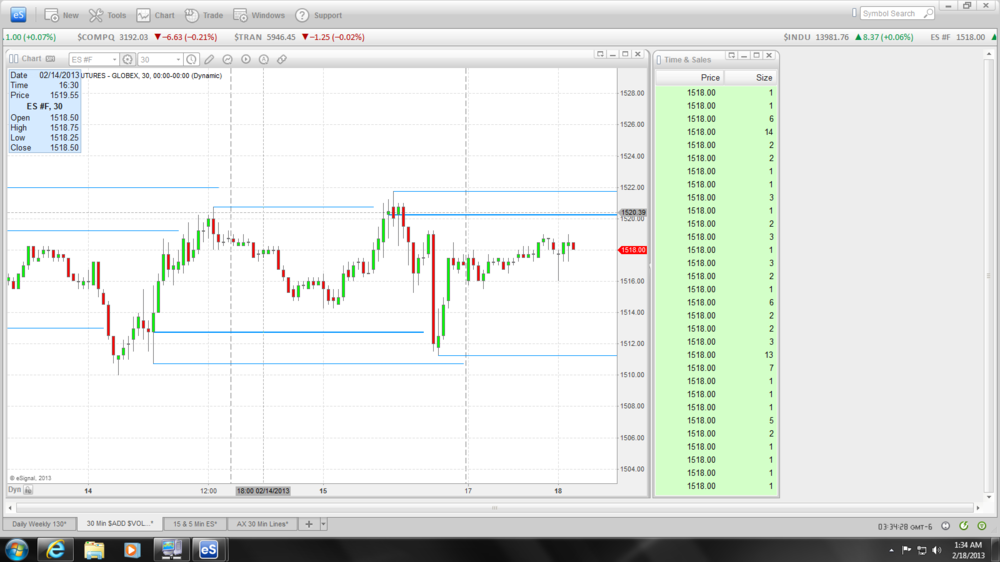1000x562 pixels.
Task: Click the red 1518.00 last price label
Action: [632, 250]
